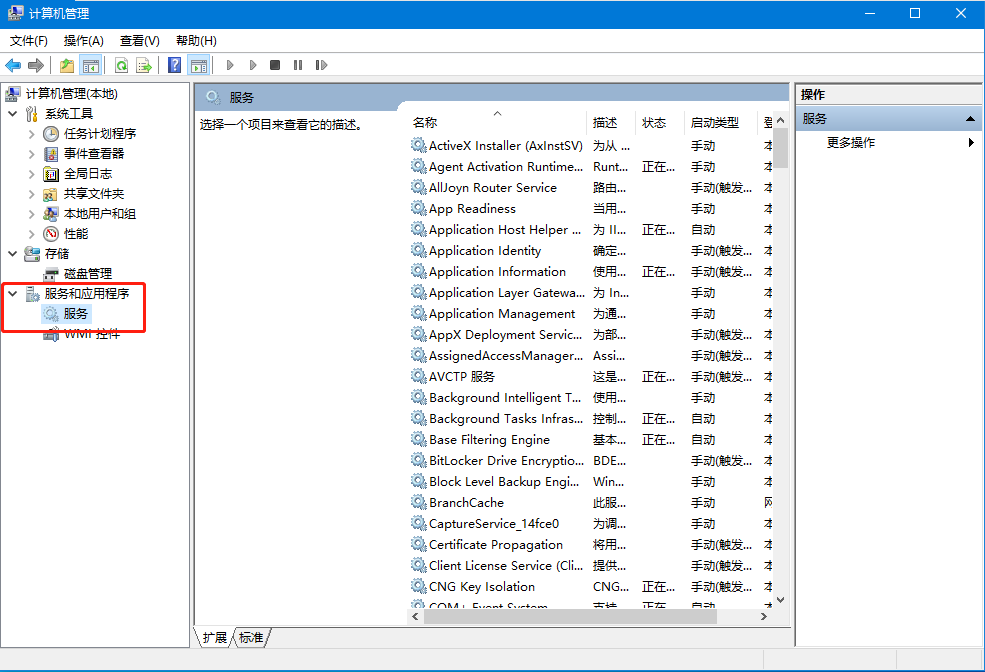This screenshot has height=672, width=985.
Task: Open the 查看(V) menu
Action: coord(139,41)
